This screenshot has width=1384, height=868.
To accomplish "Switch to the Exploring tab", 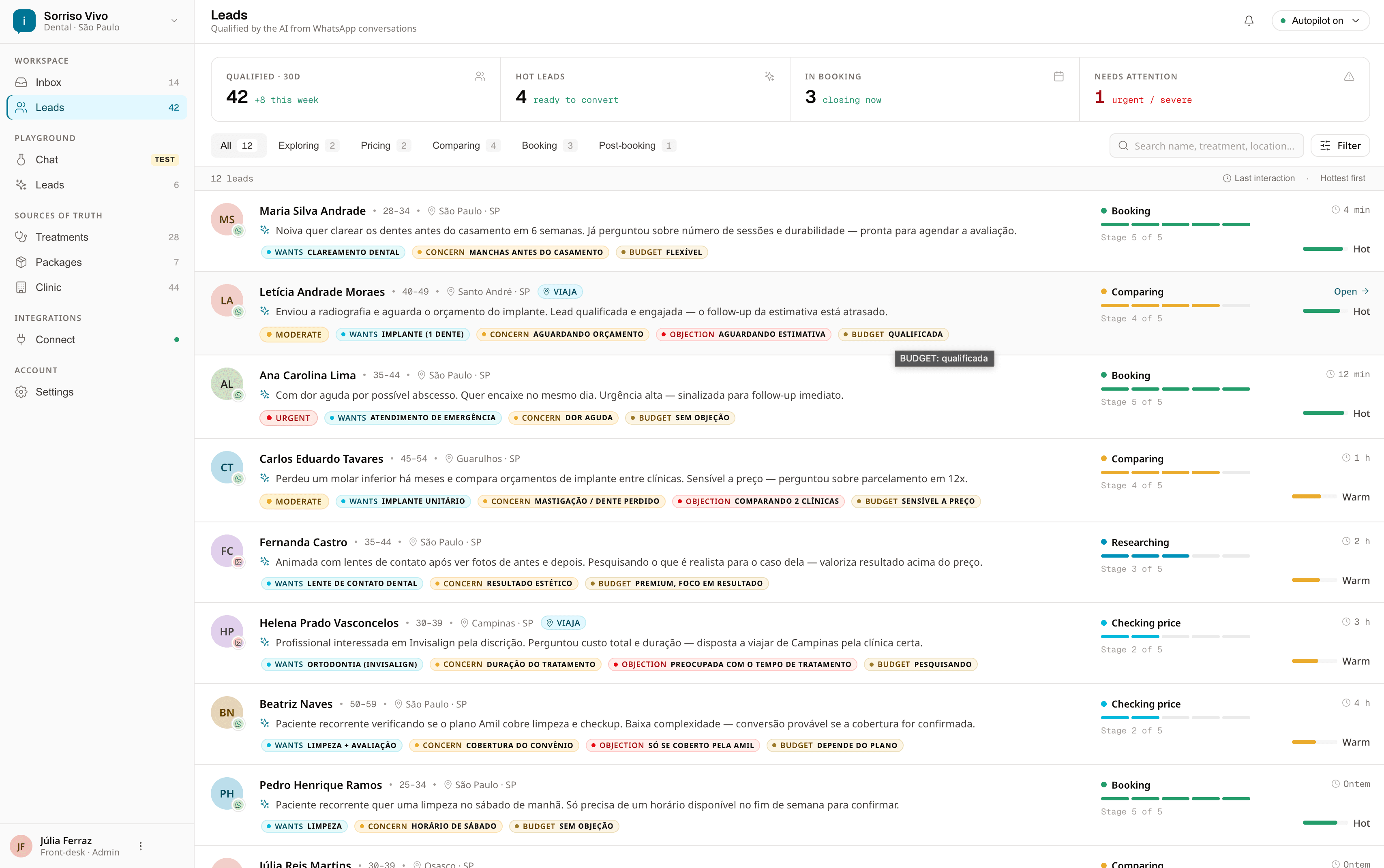I will point(309,145).
